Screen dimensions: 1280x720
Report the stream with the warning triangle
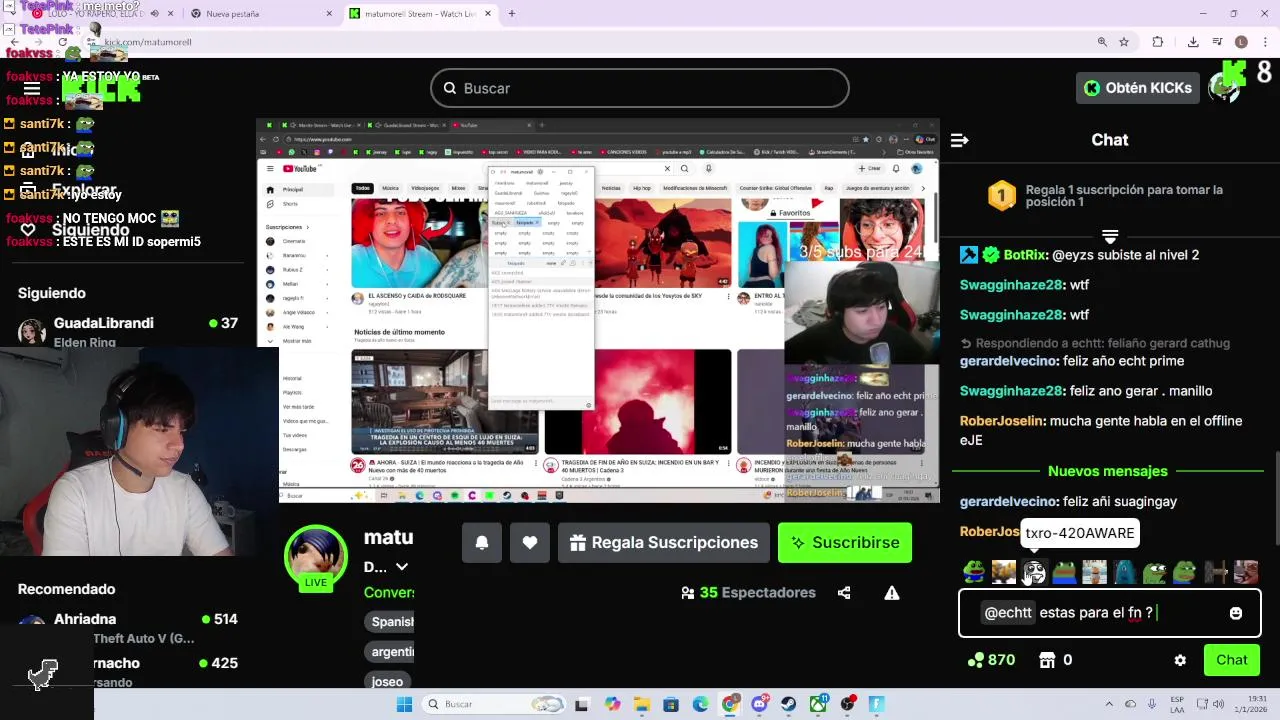click(x=892, y=593)
